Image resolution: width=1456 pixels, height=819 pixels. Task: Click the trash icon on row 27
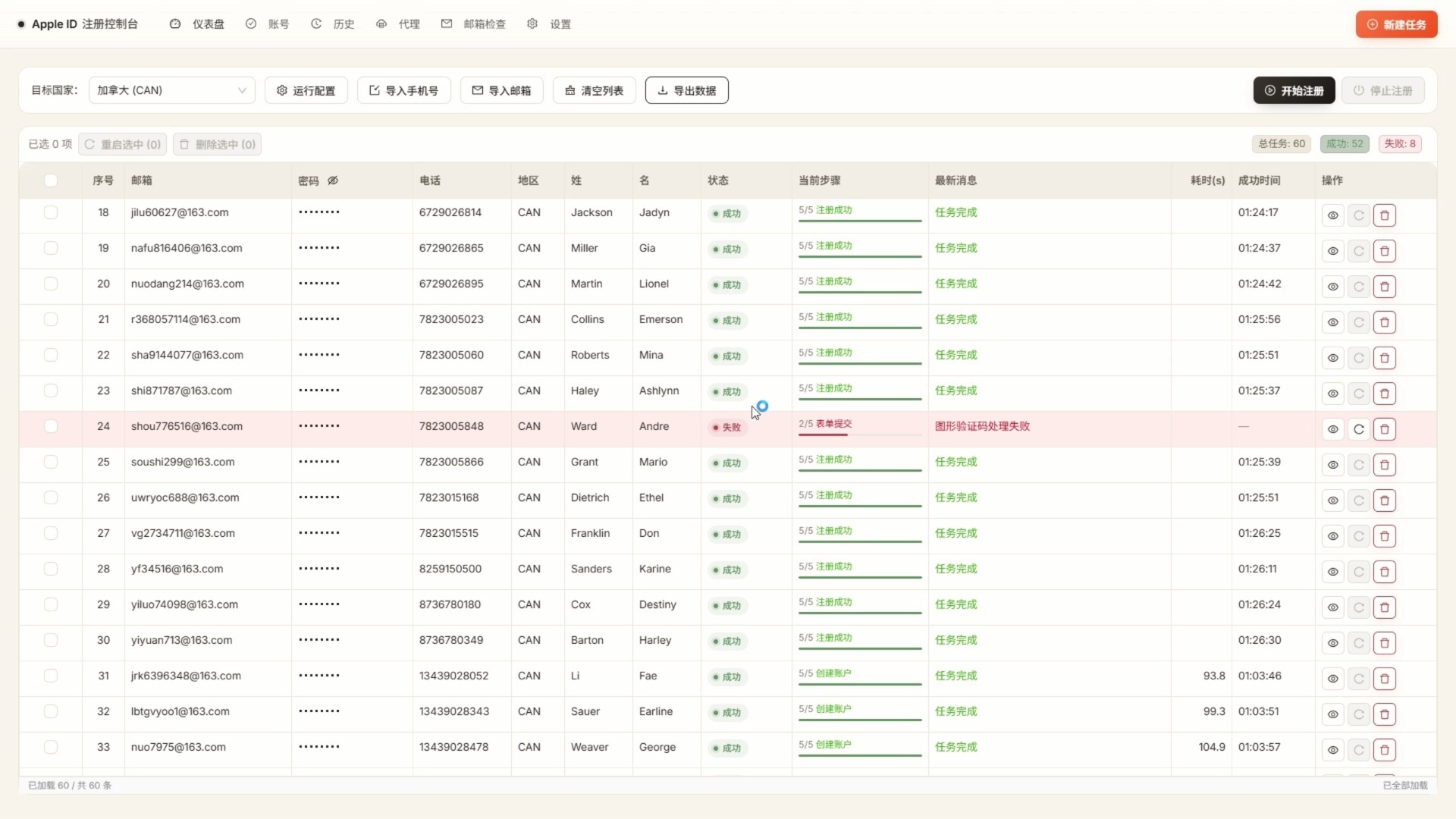point(1385,536)
